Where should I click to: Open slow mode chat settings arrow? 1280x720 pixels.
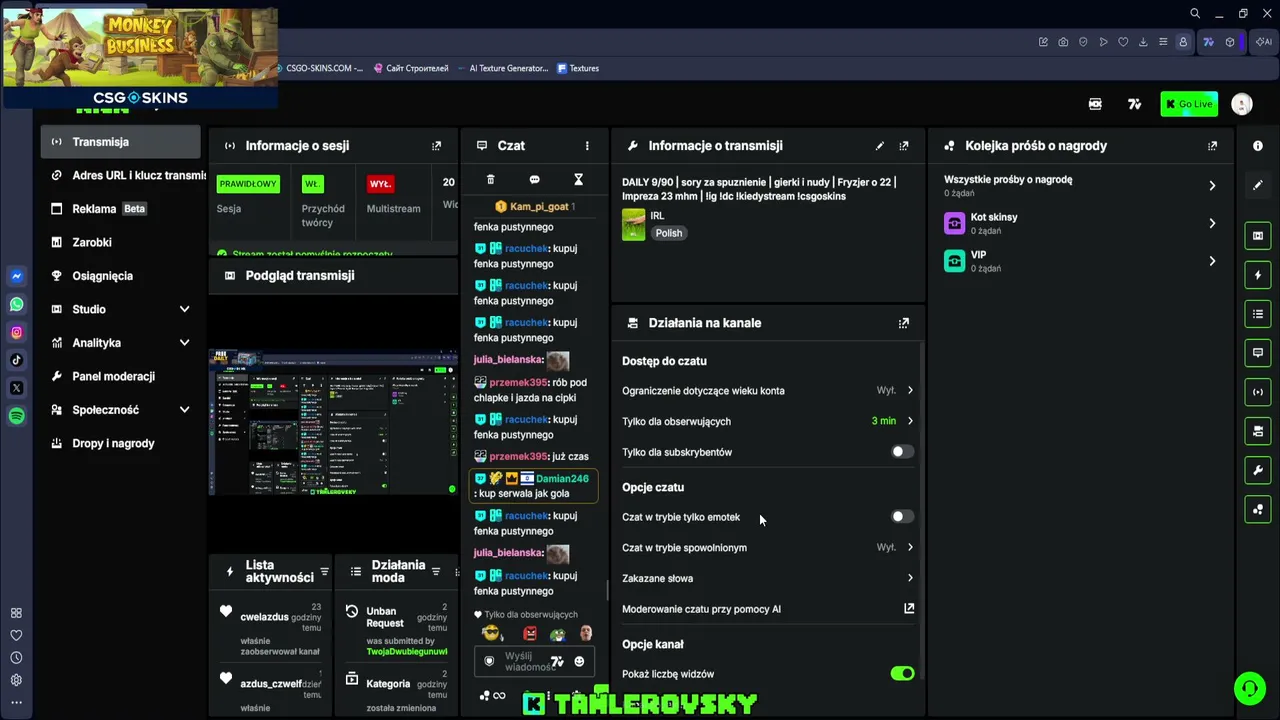910,547
